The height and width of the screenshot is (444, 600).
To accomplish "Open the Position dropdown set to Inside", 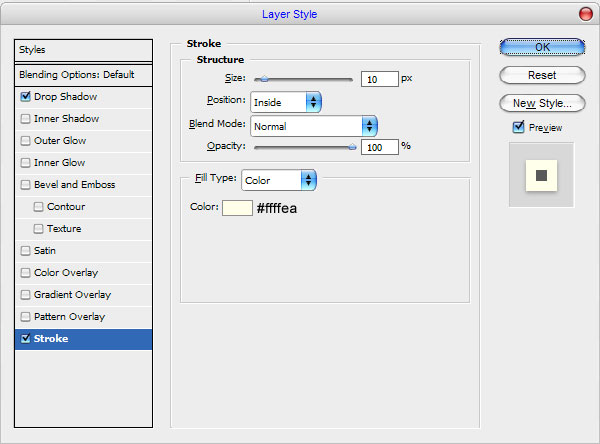I will point(286,102).
